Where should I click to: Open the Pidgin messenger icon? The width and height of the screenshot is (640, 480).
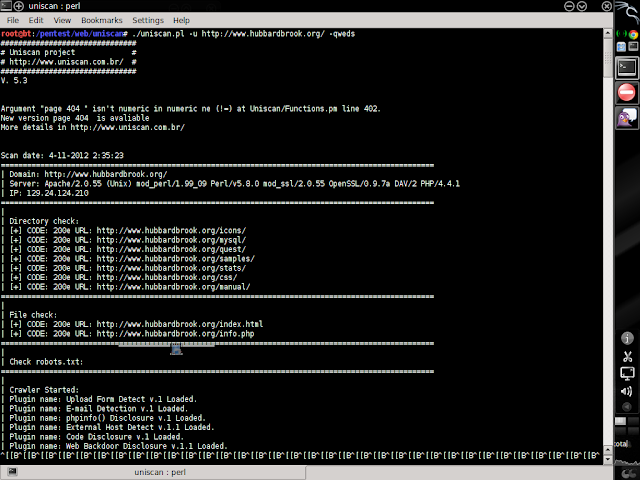[x=627, y=118]
